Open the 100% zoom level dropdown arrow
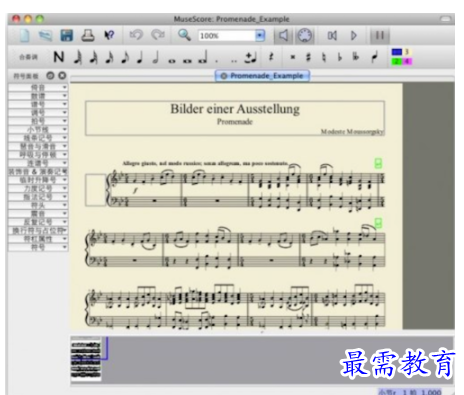464x395 pixels. pyautogui.click(x=260, y=35)
